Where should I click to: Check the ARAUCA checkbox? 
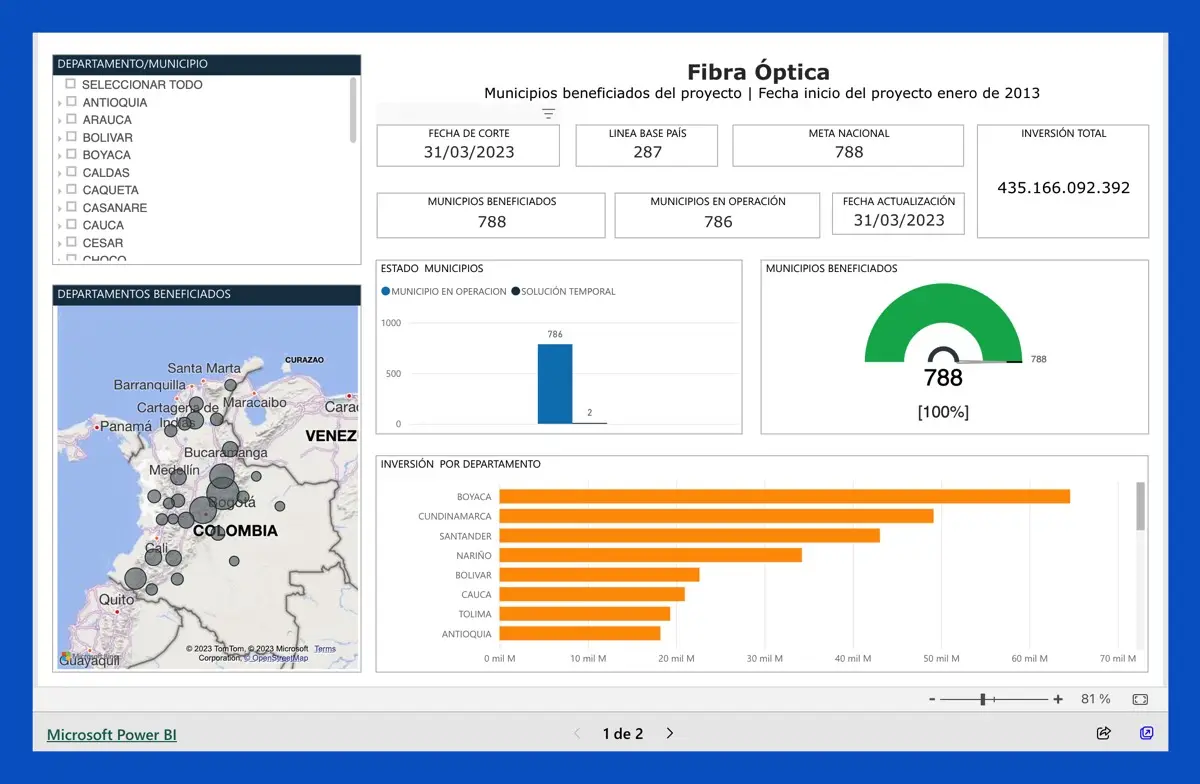(71, 119)
